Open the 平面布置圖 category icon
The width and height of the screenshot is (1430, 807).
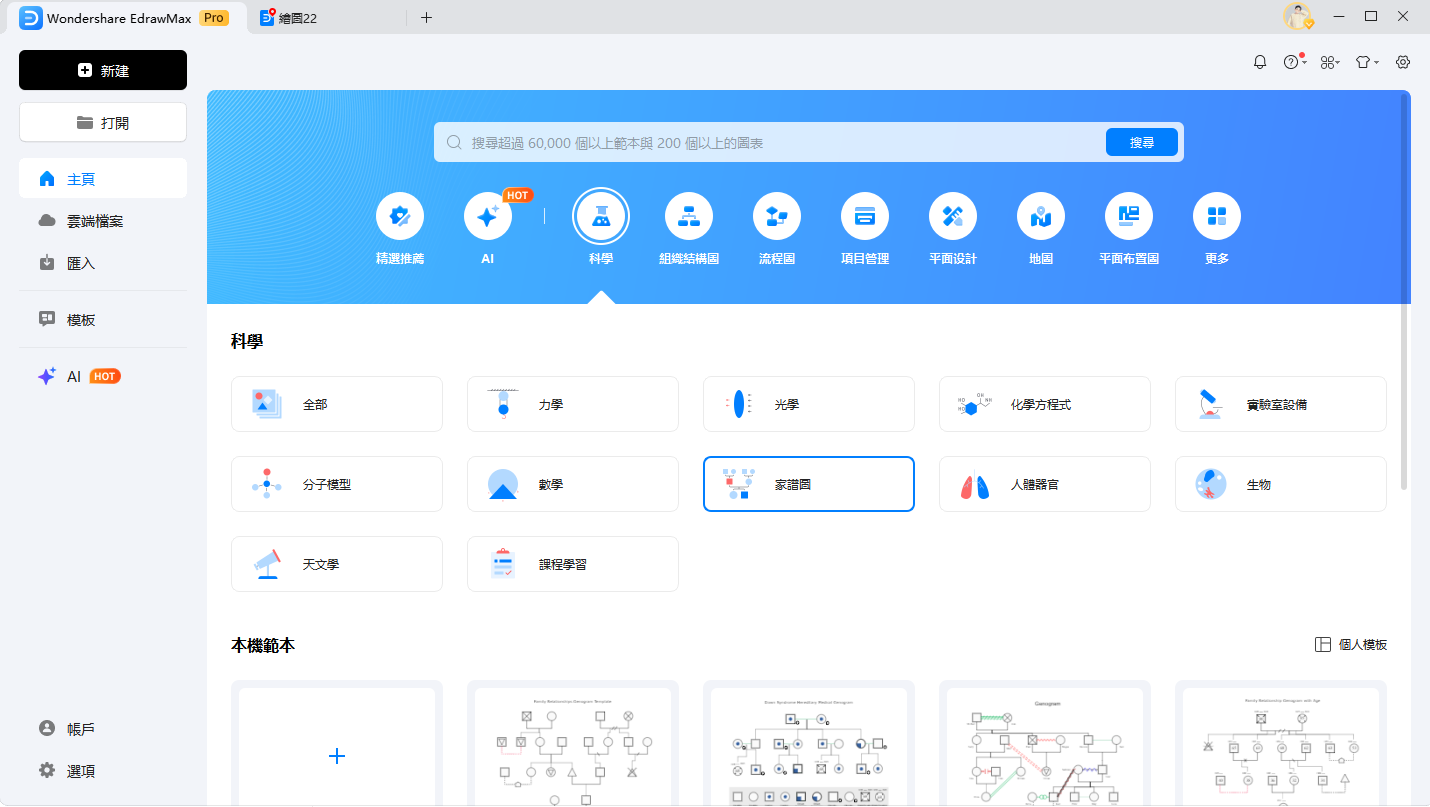pyautogui.click(x=1128, y=216)
